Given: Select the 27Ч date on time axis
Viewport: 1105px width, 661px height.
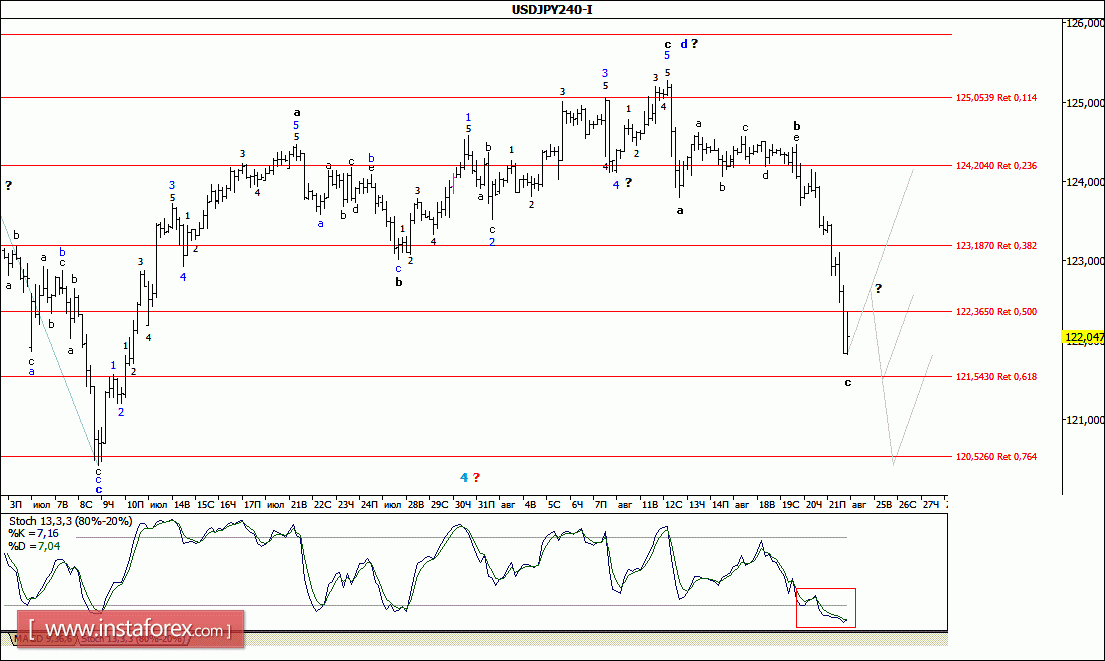Looking at the screenshot, I should 930,505.
